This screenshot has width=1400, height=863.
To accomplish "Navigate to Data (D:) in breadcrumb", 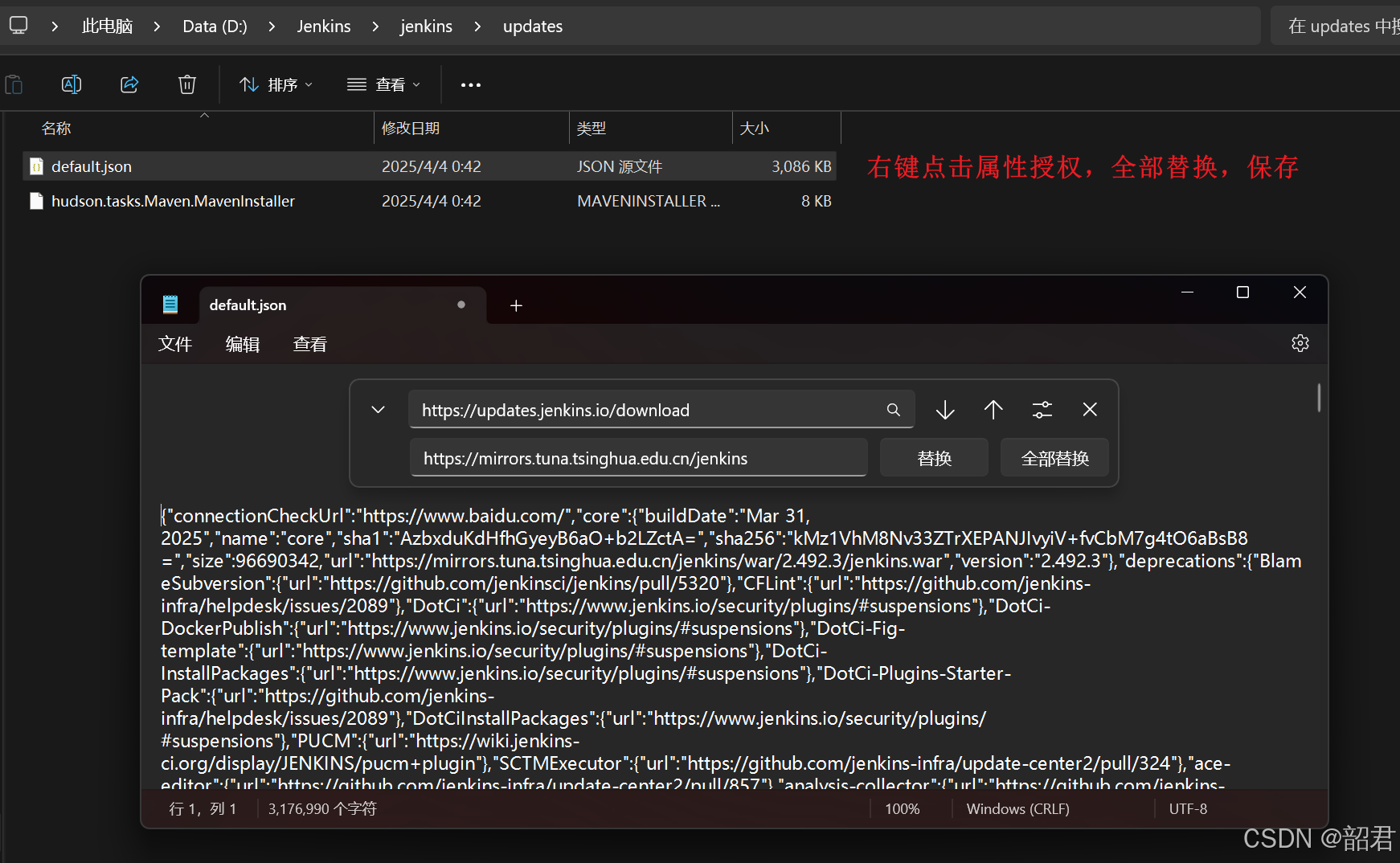I will point(215,26).
